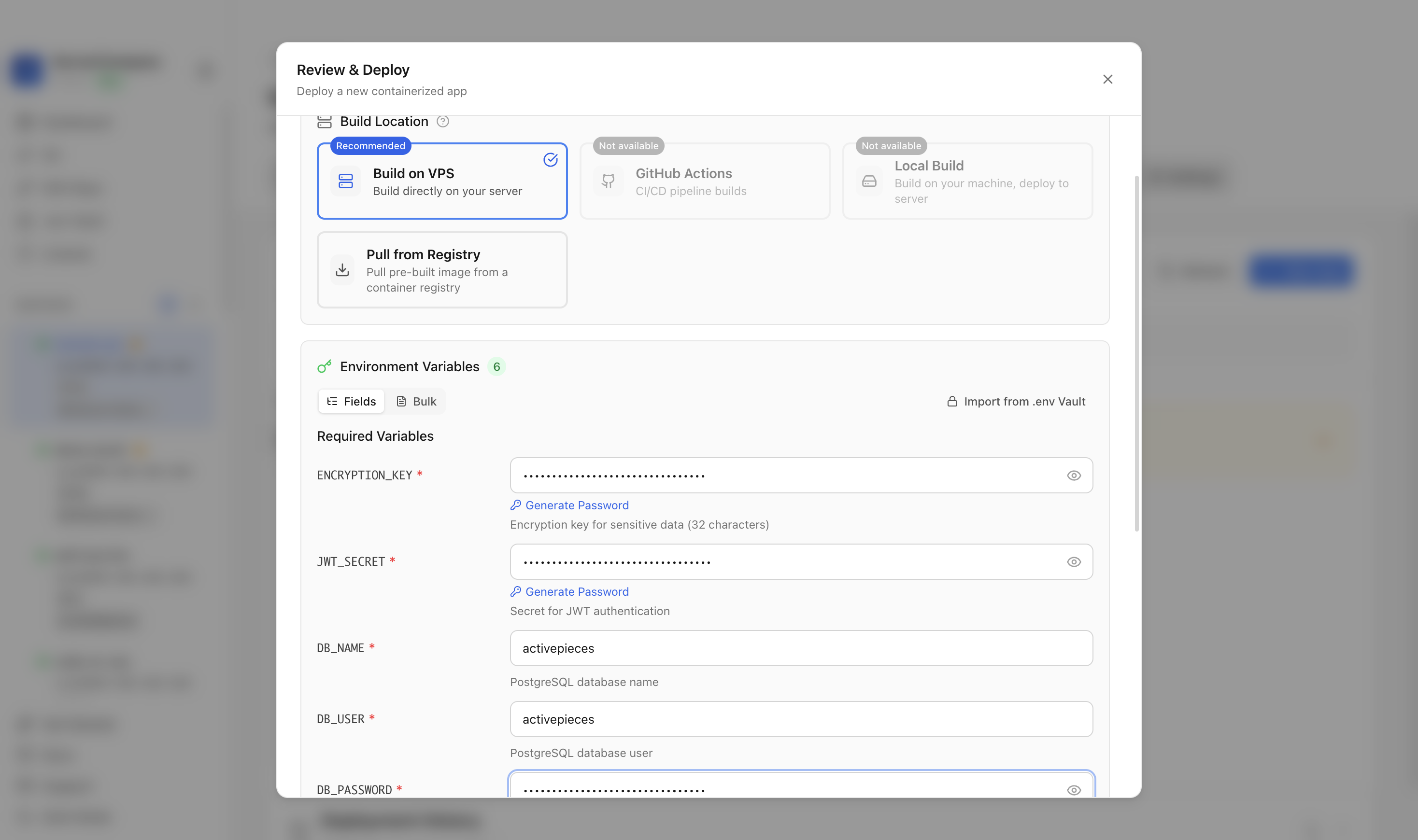Click Import from .env Vault
This screenshot has height=840, width=1418.
1017,401
